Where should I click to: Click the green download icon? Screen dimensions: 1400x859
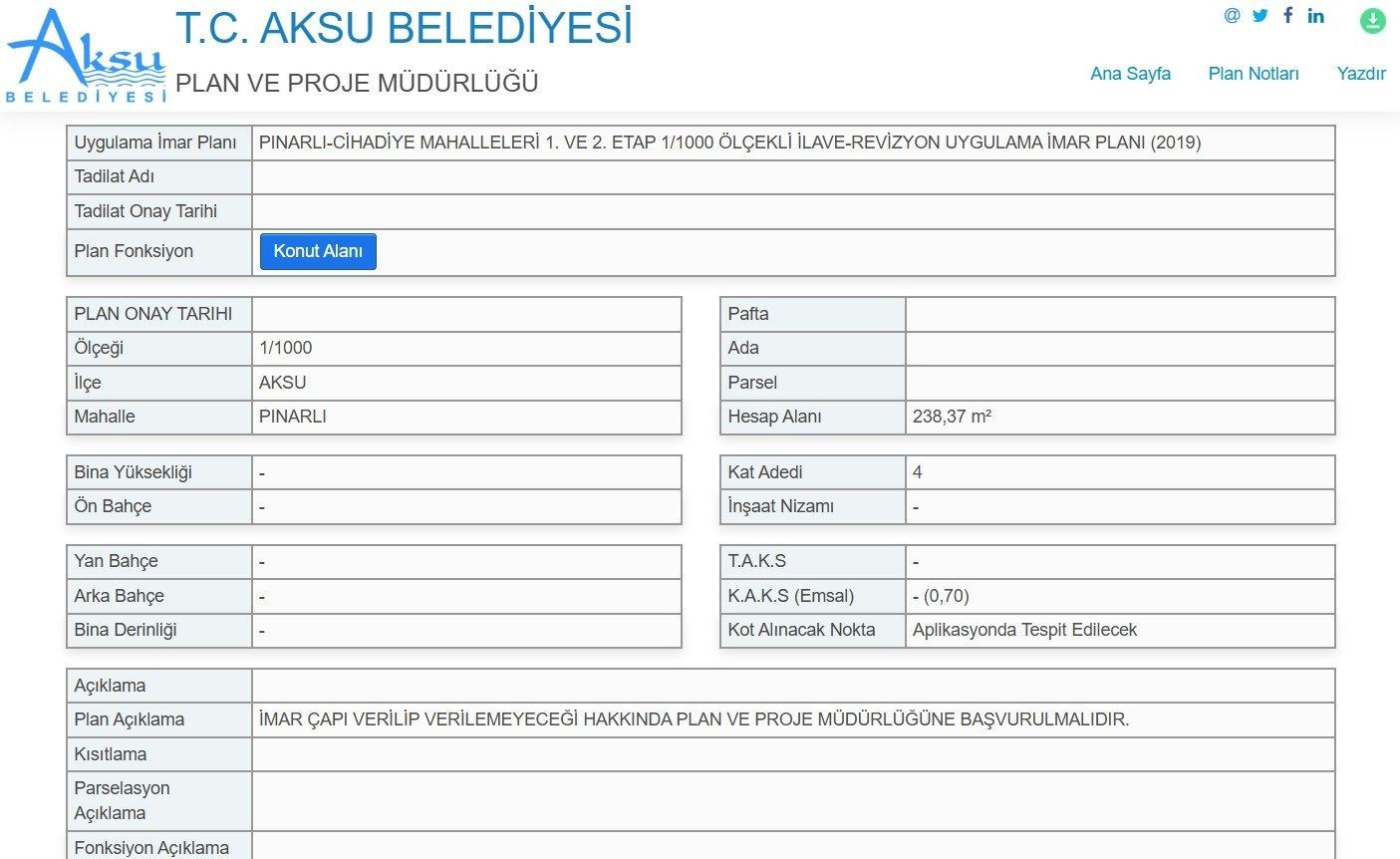pos(1373,21)
